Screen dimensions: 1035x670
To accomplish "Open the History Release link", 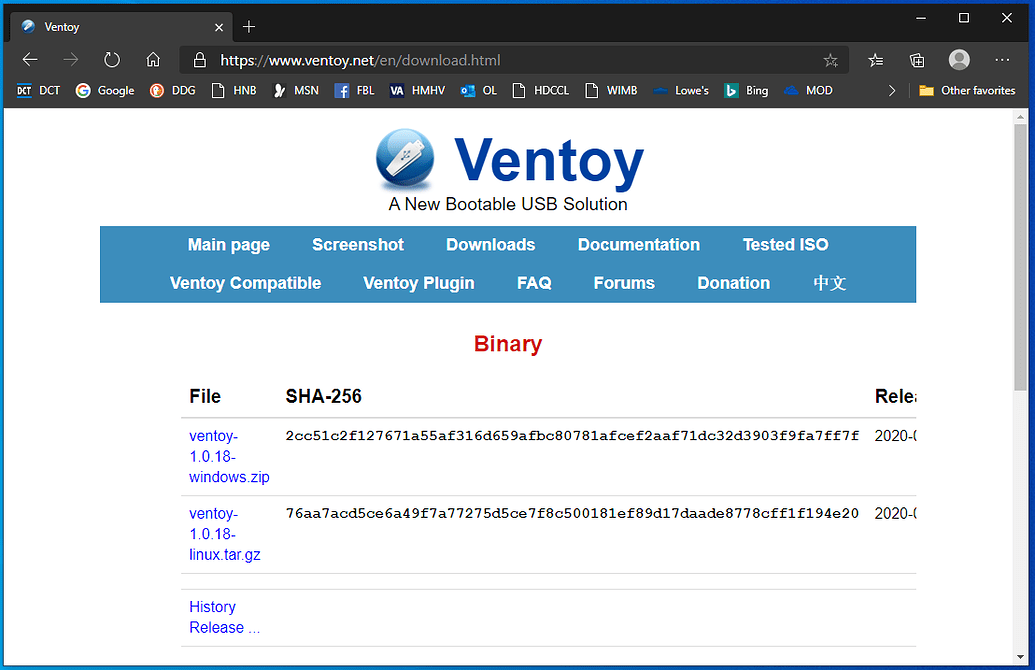I will click(224, 617).
